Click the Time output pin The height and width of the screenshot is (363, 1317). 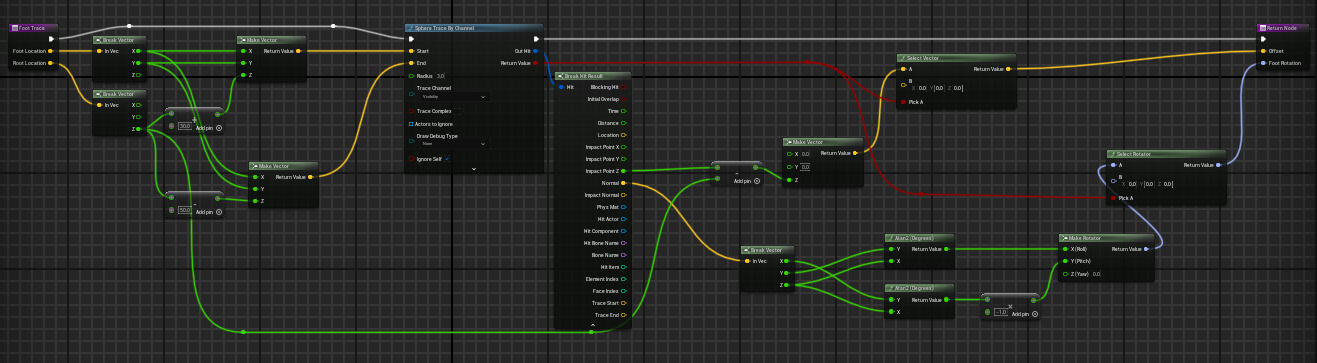pos(625,111)
